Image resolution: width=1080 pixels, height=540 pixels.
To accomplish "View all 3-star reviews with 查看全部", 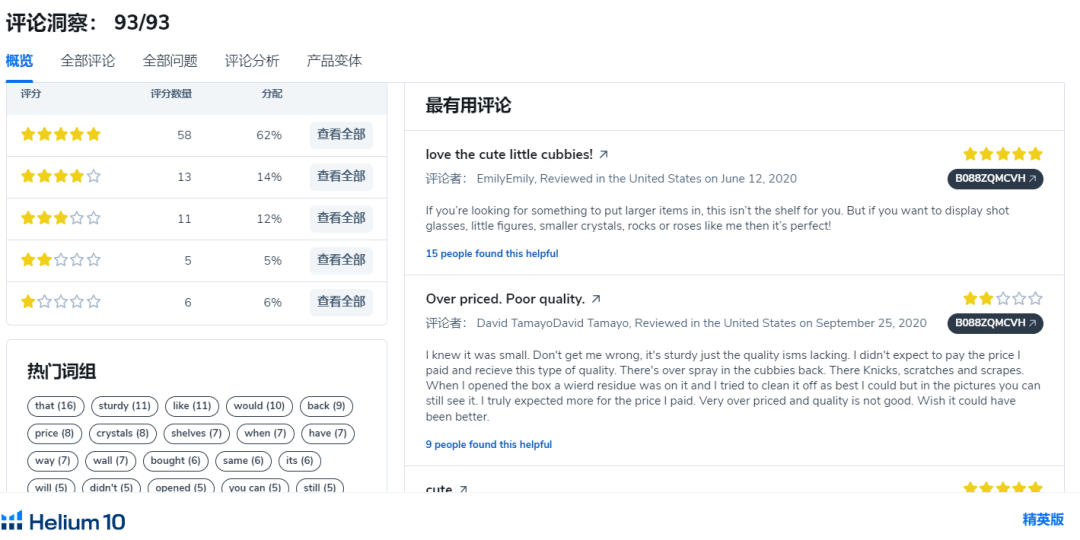I will [341, 218].
